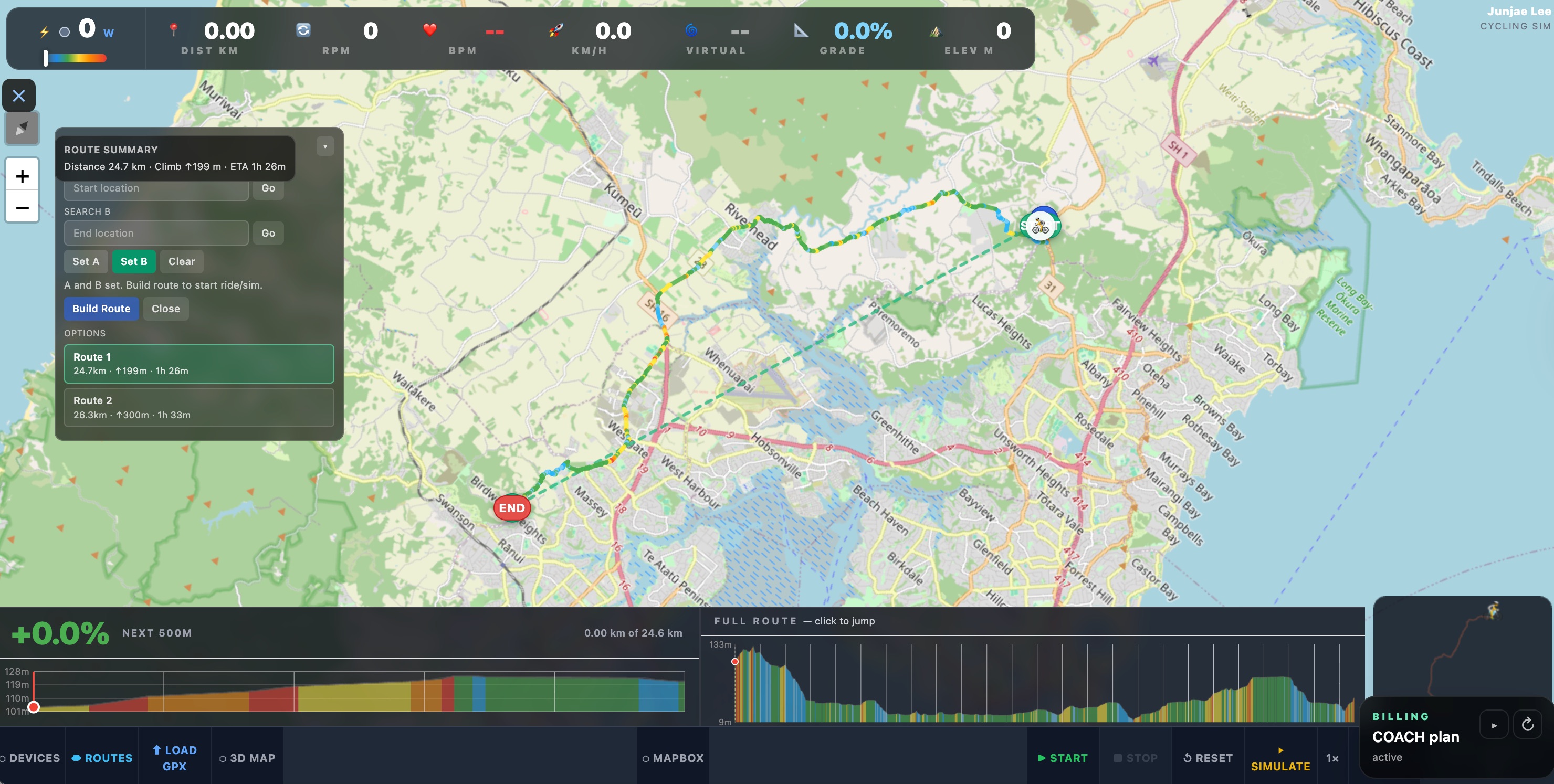Change the 1x simulation speed
1554x784 pixels.
(1332, 758)
